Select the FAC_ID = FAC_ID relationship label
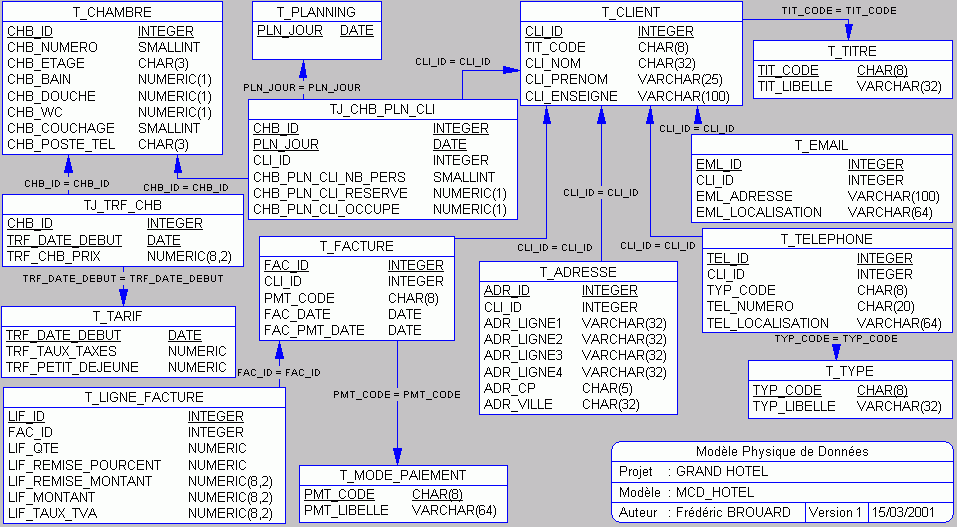Screen dimensions: 957x527 279,373
